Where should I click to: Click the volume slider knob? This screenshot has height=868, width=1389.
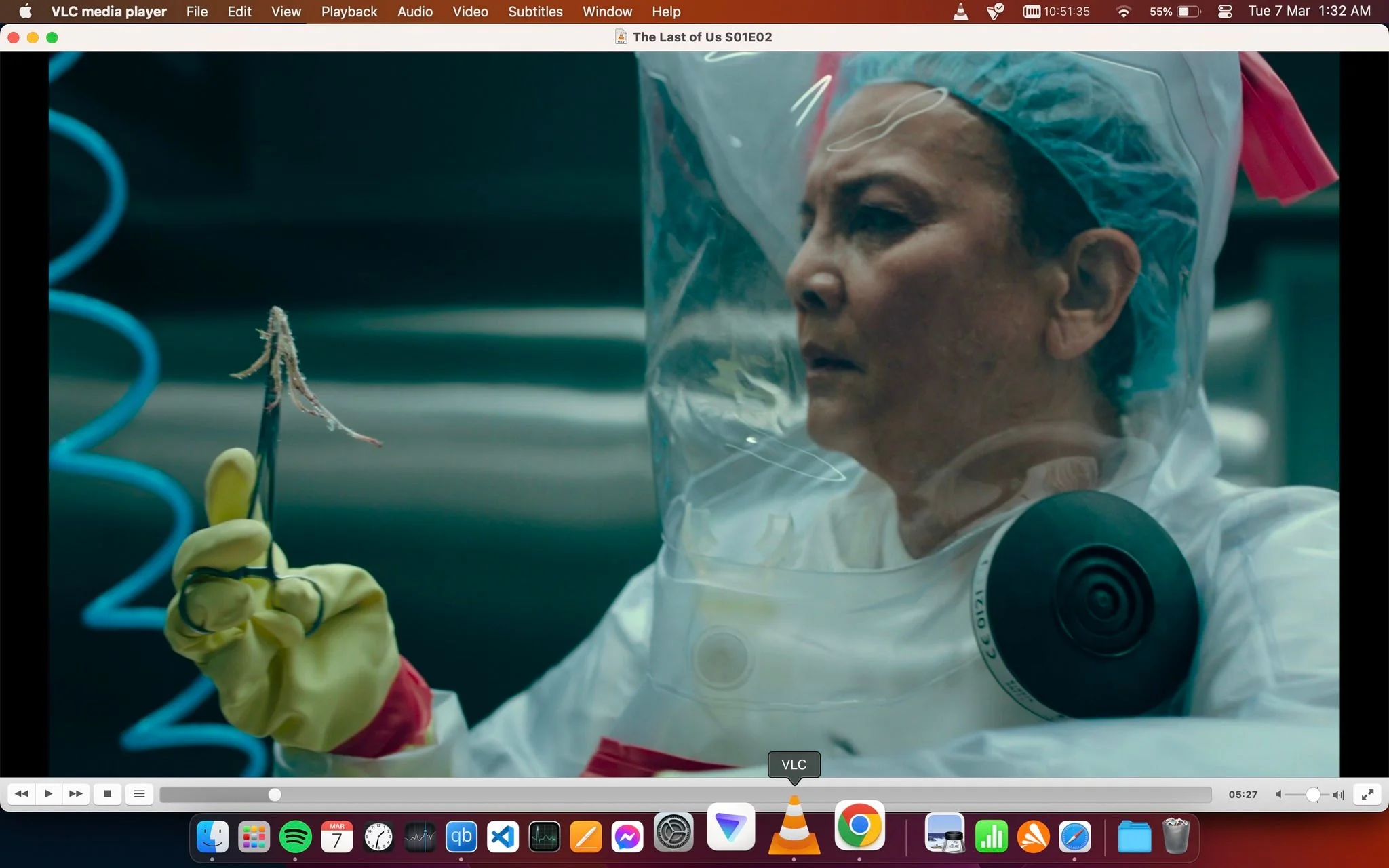1313,794
